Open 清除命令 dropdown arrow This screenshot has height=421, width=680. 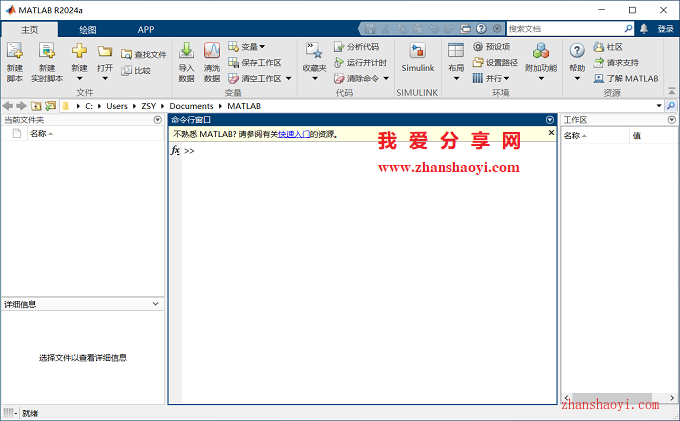386,78
